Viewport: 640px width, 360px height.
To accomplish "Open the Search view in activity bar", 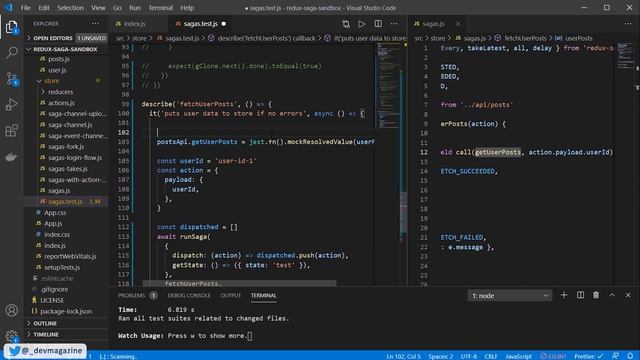I will coord(11,52).
